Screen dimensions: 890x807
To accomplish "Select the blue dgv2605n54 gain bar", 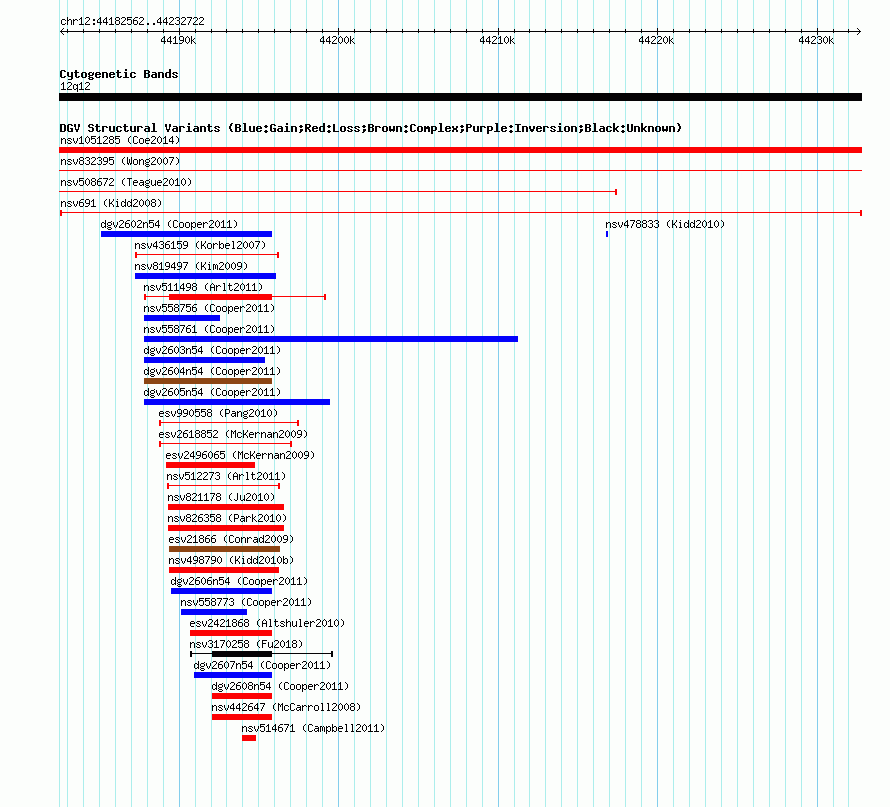I will click(237, 402).
